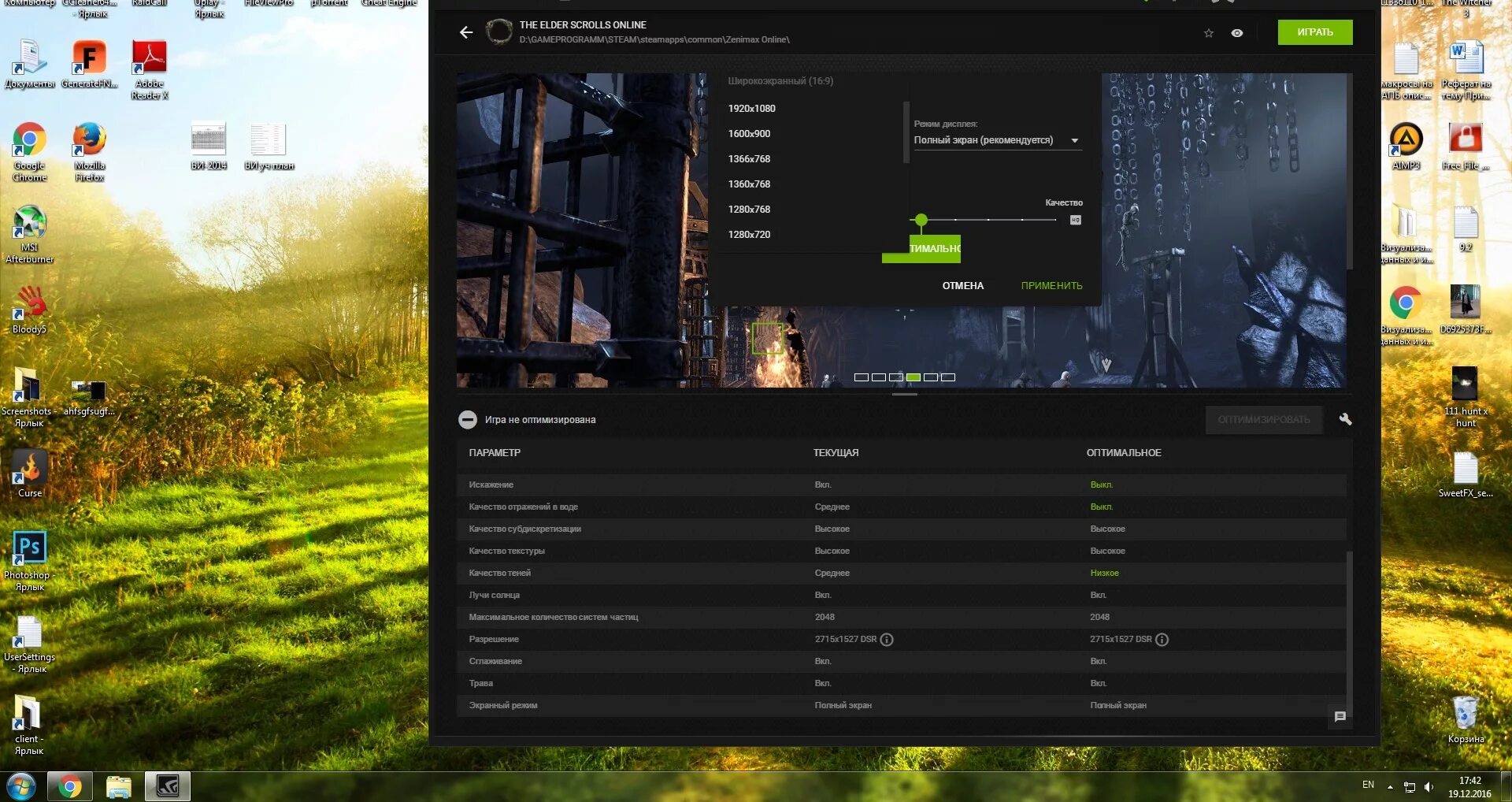Viewport: 1512px width, 802px height.
Task: Select 1920x1080 resolution
Action: coord(751,109)
